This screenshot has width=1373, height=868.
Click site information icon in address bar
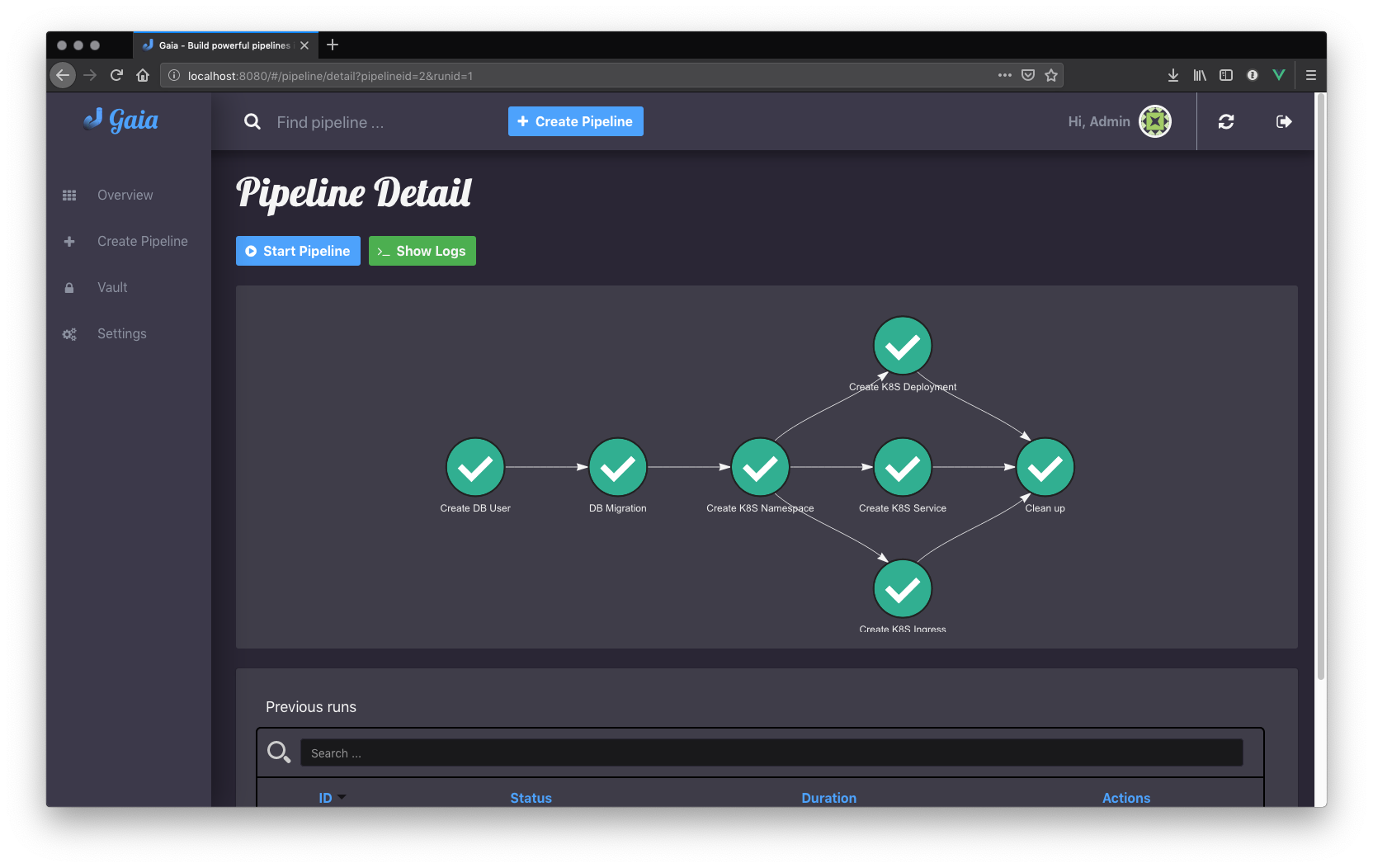tap(174, 75)
